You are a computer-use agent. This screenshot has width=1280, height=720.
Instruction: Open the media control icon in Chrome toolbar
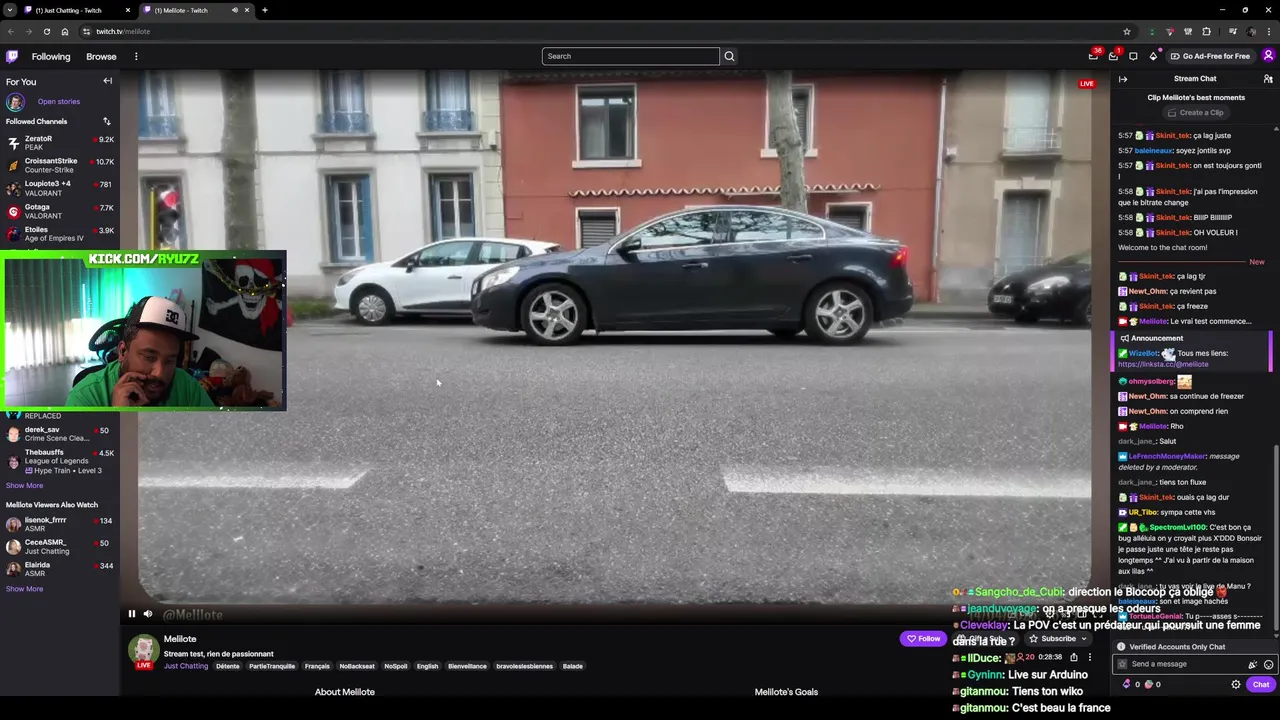[x=1232, y=31]
